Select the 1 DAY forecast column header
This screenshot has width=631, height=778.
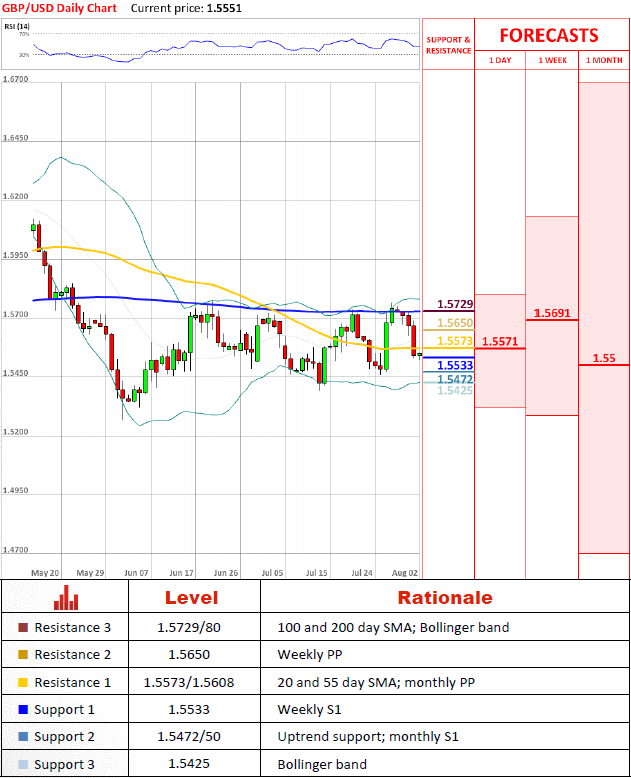500,60
